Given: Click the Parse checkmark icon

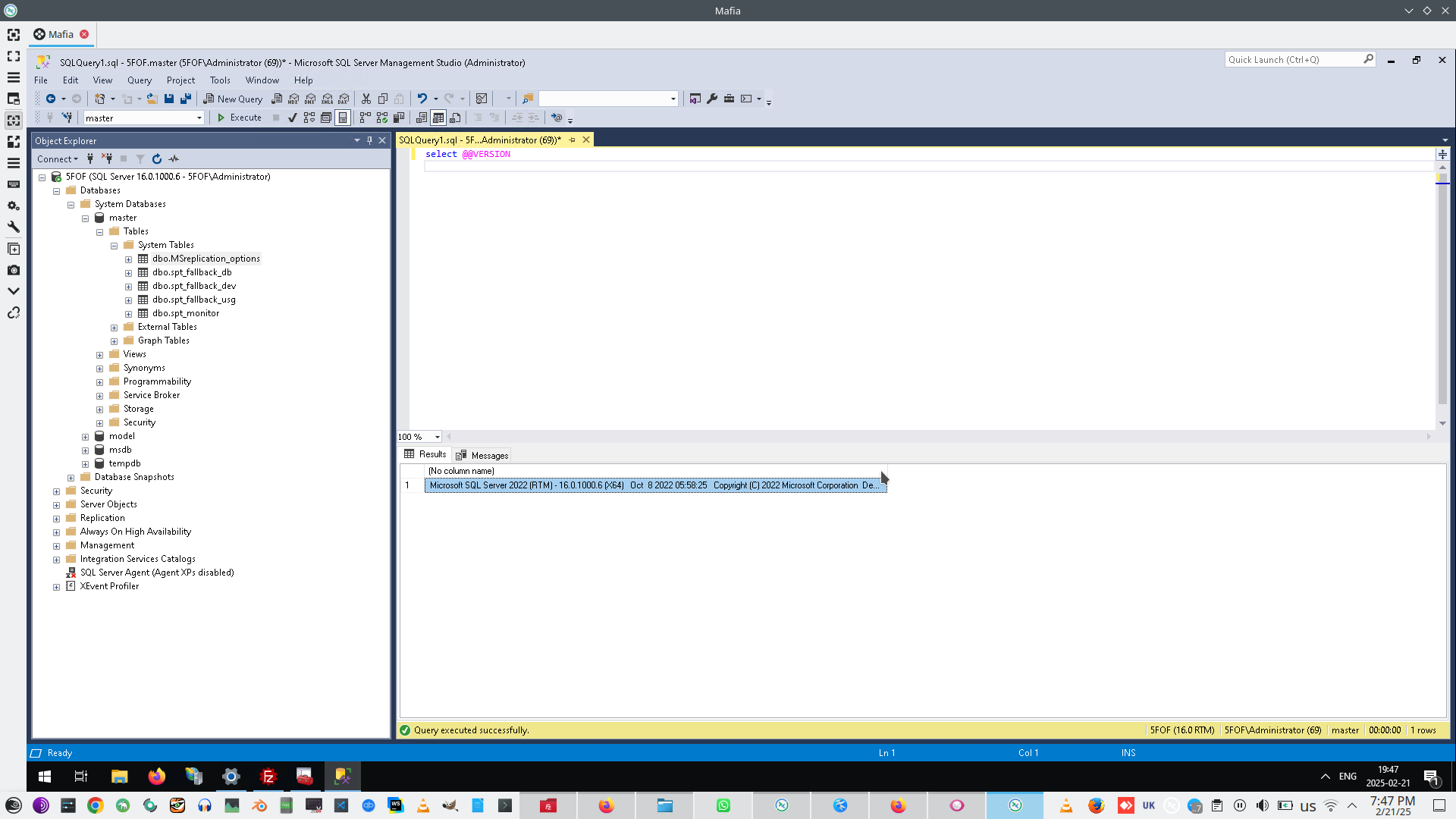Looking at the screenshot, I should pyautogui.click(x=292, y=118).
